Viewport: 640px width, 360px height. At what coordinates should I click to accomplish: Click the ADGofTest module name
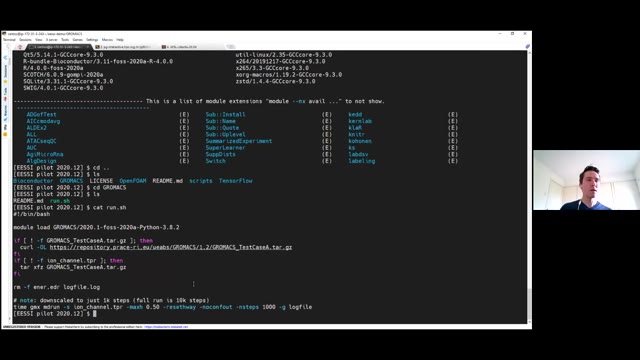coord(42,115)
